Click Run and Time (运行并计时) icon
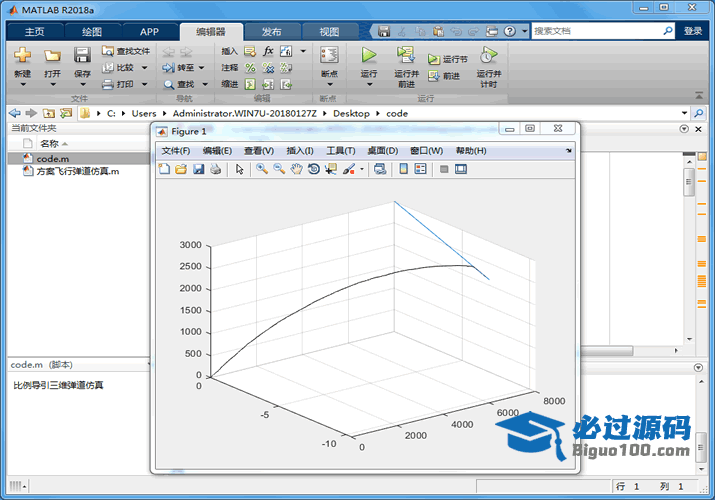Image resolution: width=715 pixels, height=500 pixels. click(x=488, y=56)
